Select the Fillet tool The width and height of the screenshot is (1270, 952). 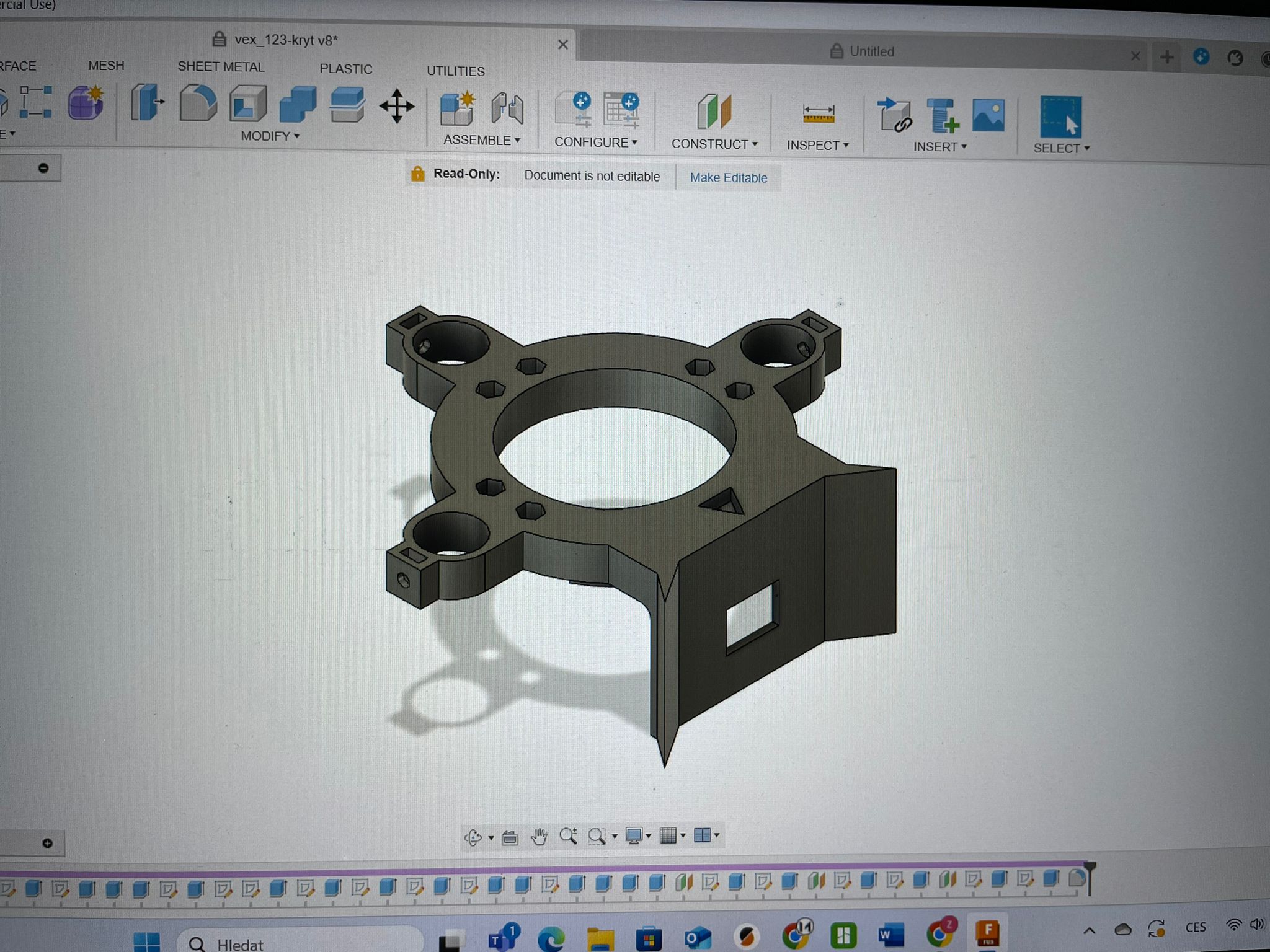198,103
